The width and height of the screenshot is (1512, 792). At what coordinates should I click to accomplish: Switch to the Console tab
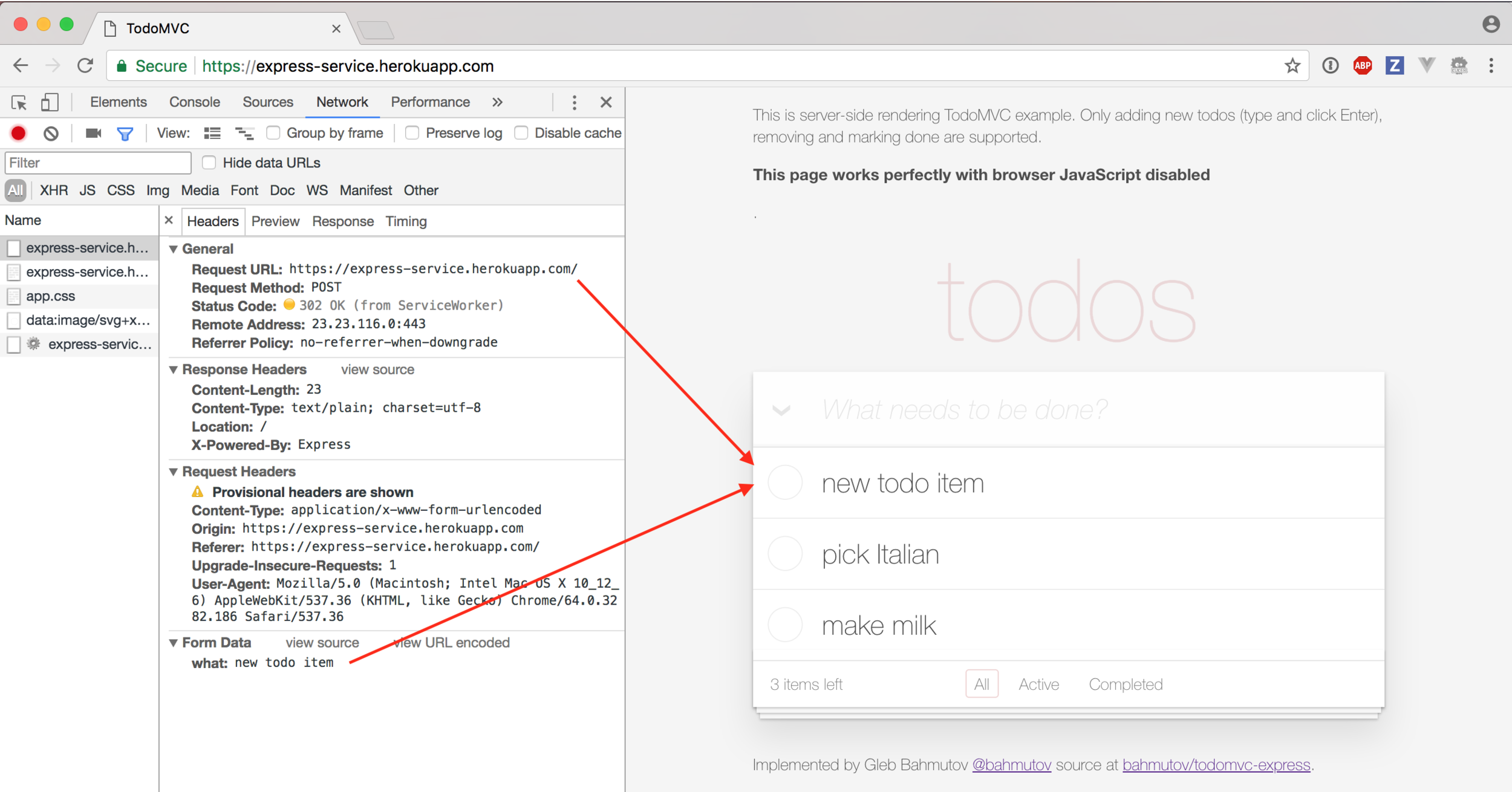194,102
